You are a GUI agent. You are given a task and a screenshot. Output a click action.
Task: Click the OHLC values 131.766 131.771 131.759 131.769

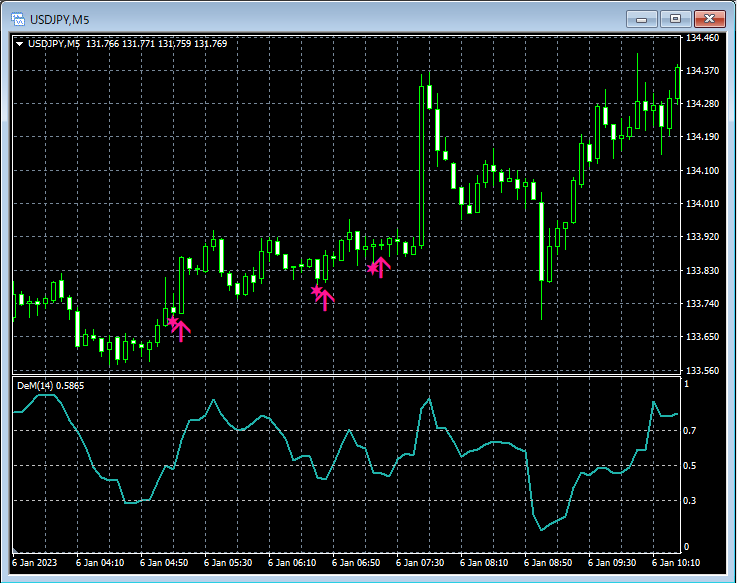point(157,44)
